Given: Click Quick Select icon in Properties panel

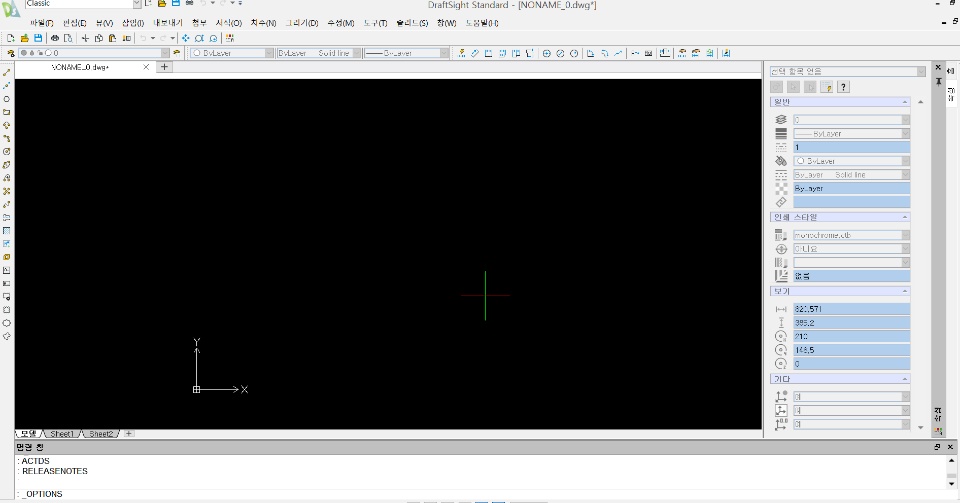Looking at the screenshot, I should (827, 87).
